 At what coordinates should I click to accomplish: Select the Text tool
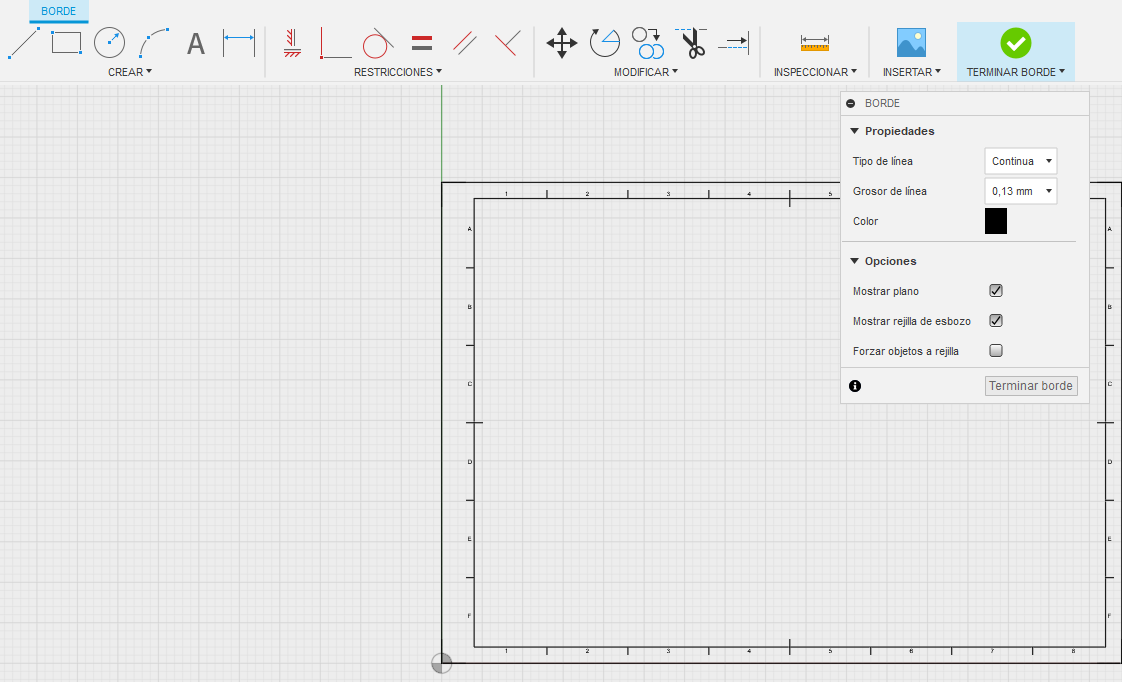[x=195, y=44]
